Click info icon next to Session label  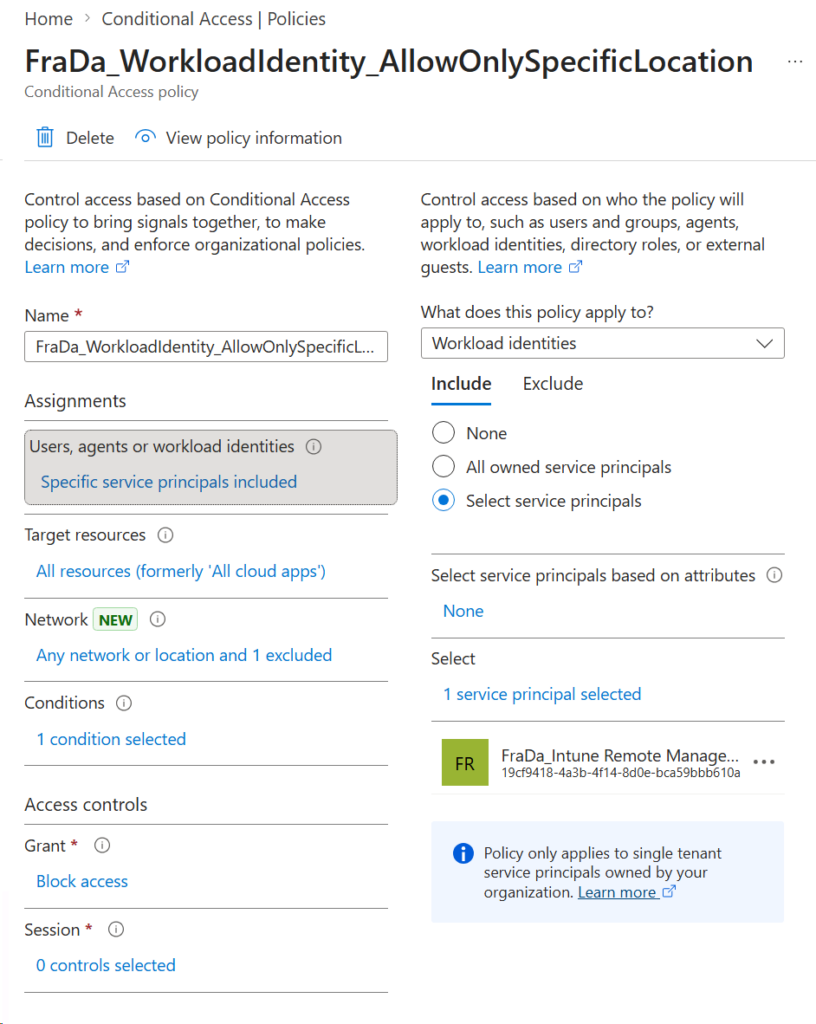coord(116,930)
